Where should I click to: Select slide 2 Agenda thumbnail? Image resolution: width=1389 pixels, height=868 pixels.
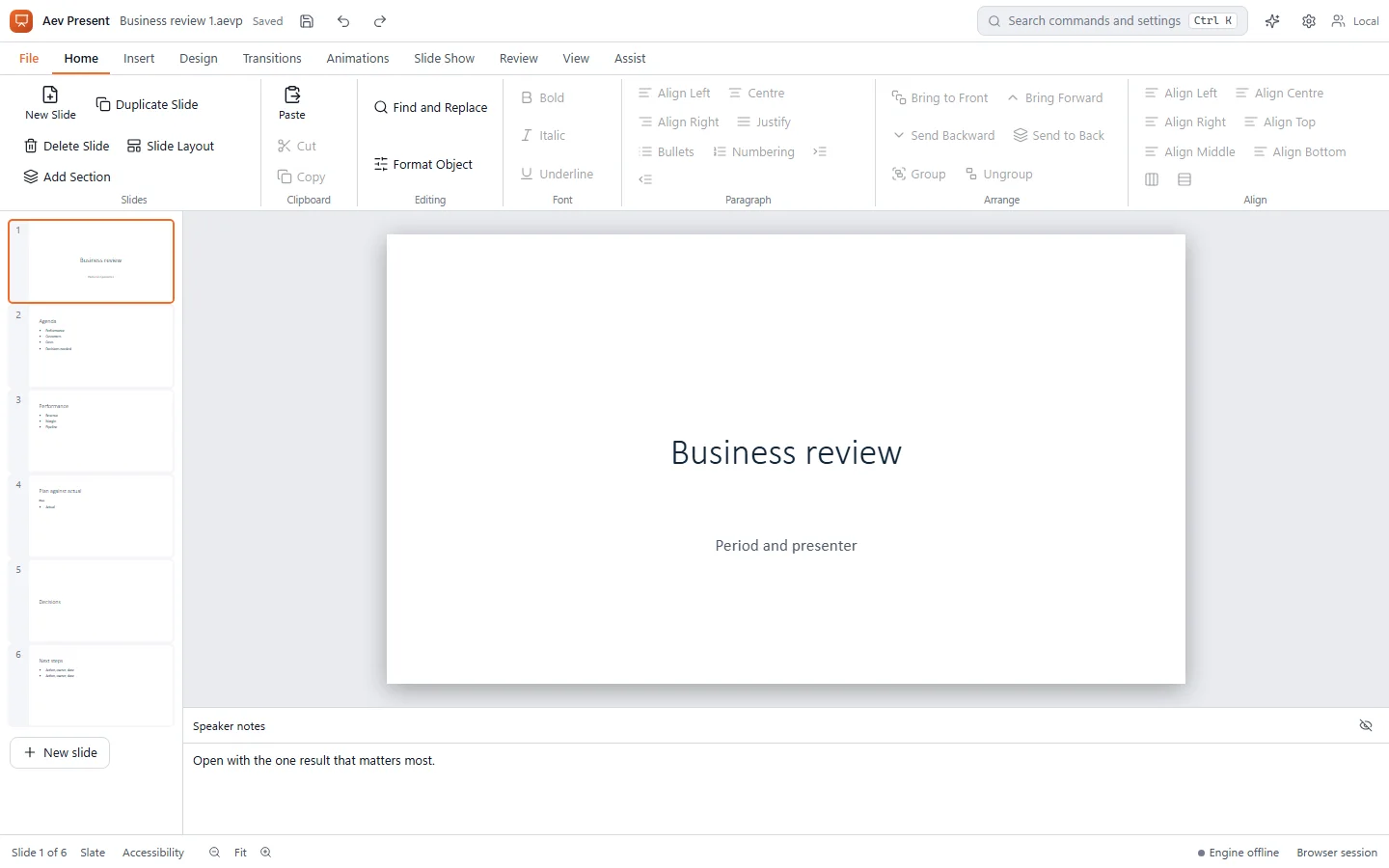click(92, 346)
